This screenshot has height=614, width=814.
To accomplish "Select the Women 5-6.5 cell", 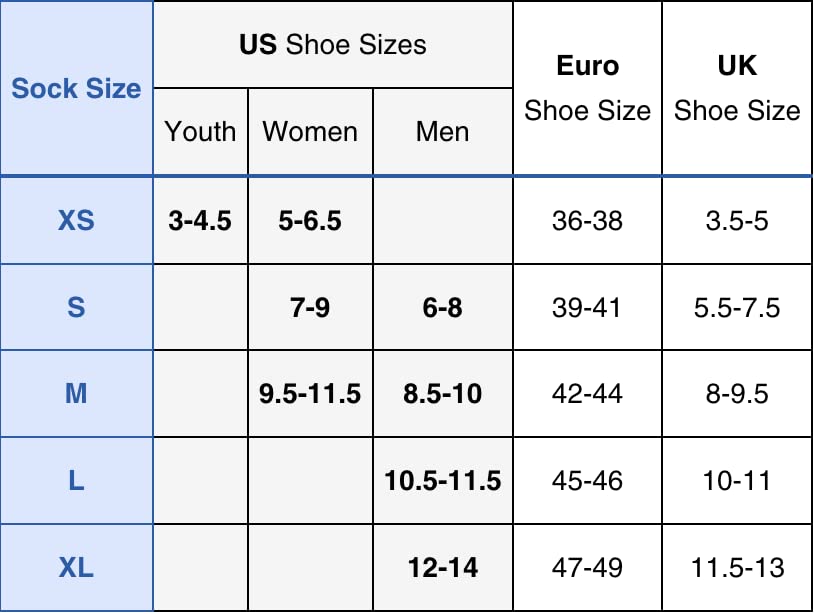I will pyautogui.click(x=310, y=221).
